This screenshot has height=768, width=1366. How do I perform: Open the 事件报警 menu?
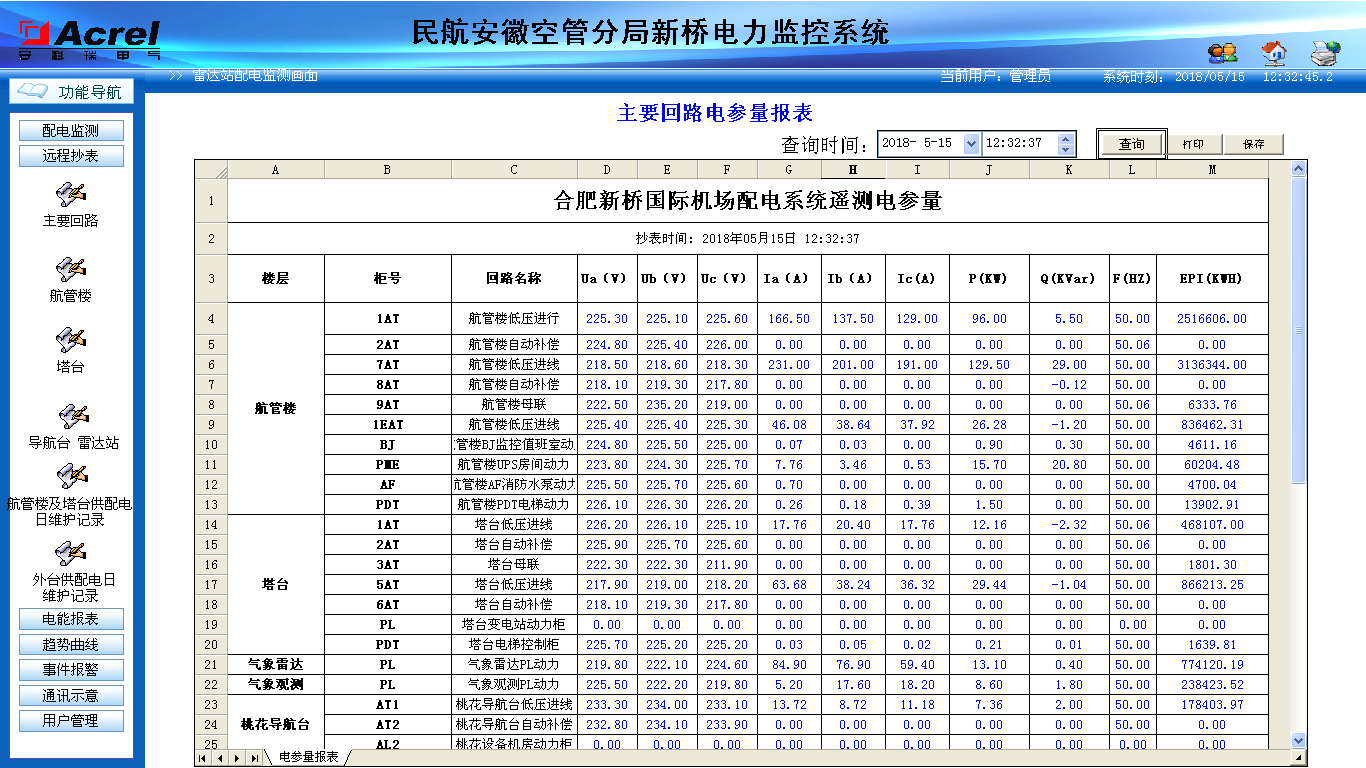(70, 670)
